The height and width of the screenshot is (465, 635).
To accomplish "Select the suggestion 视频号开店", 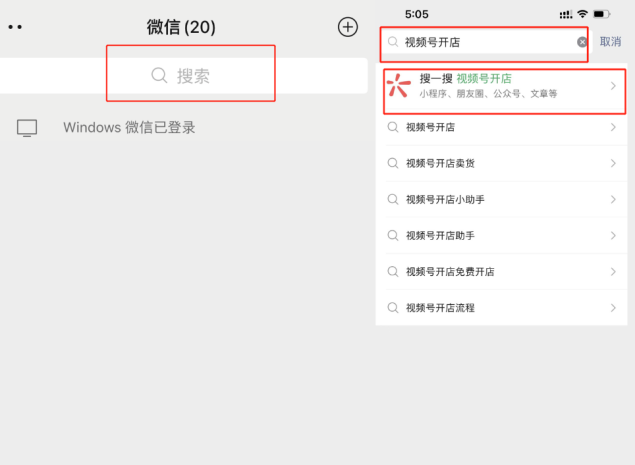I will pyautogui.click(x=501, y=127).
